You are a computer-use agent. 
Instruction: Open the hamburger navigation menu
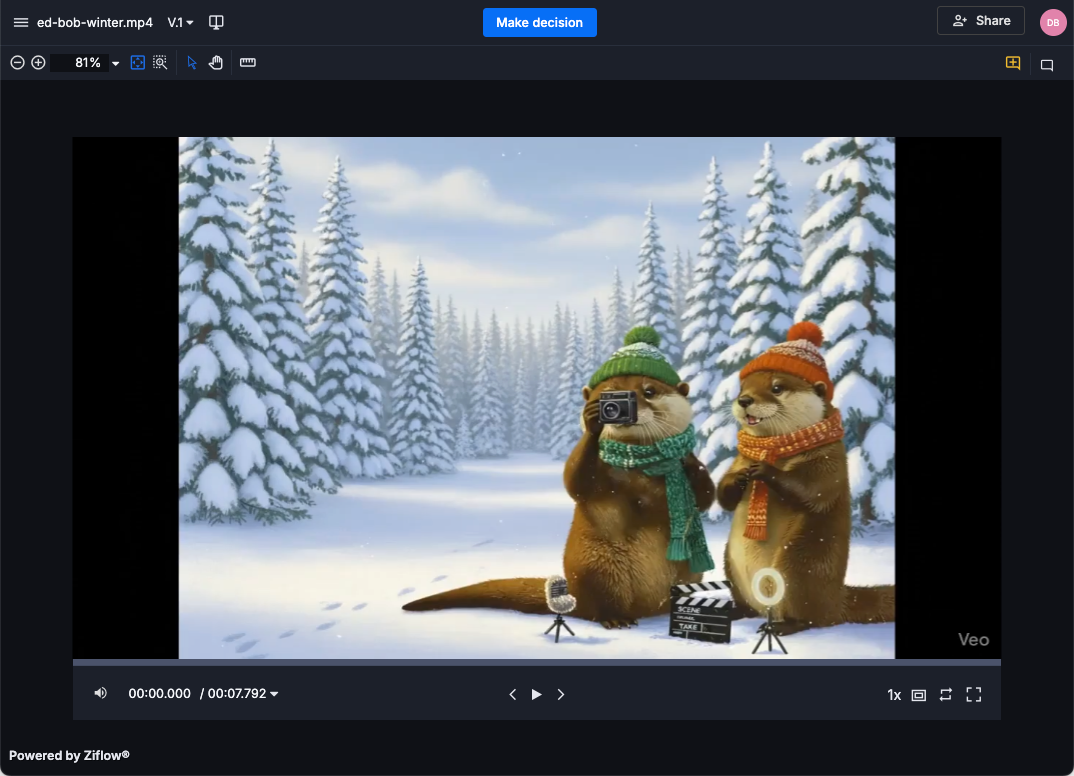(20, 21)
